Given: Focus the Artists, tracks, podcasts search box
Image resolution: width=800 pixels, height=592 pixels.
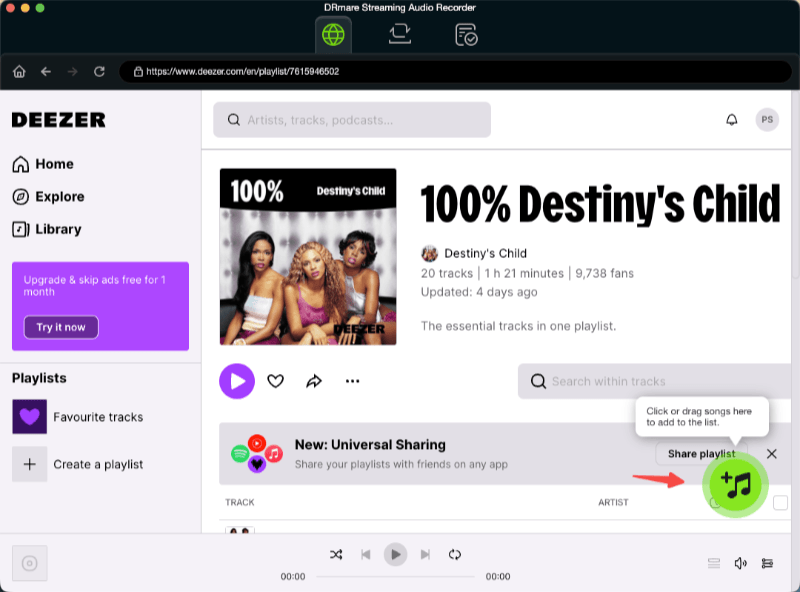Looking at the screenshot, I should pyautogui.click(x=352, y=120).
